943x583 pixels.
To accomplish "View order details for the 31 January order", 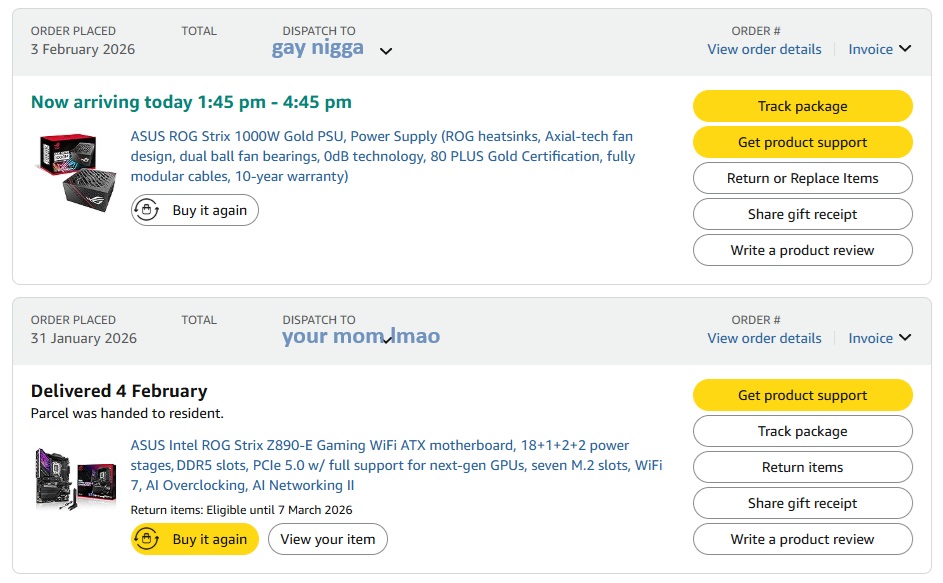I will [x=764, y=338].
